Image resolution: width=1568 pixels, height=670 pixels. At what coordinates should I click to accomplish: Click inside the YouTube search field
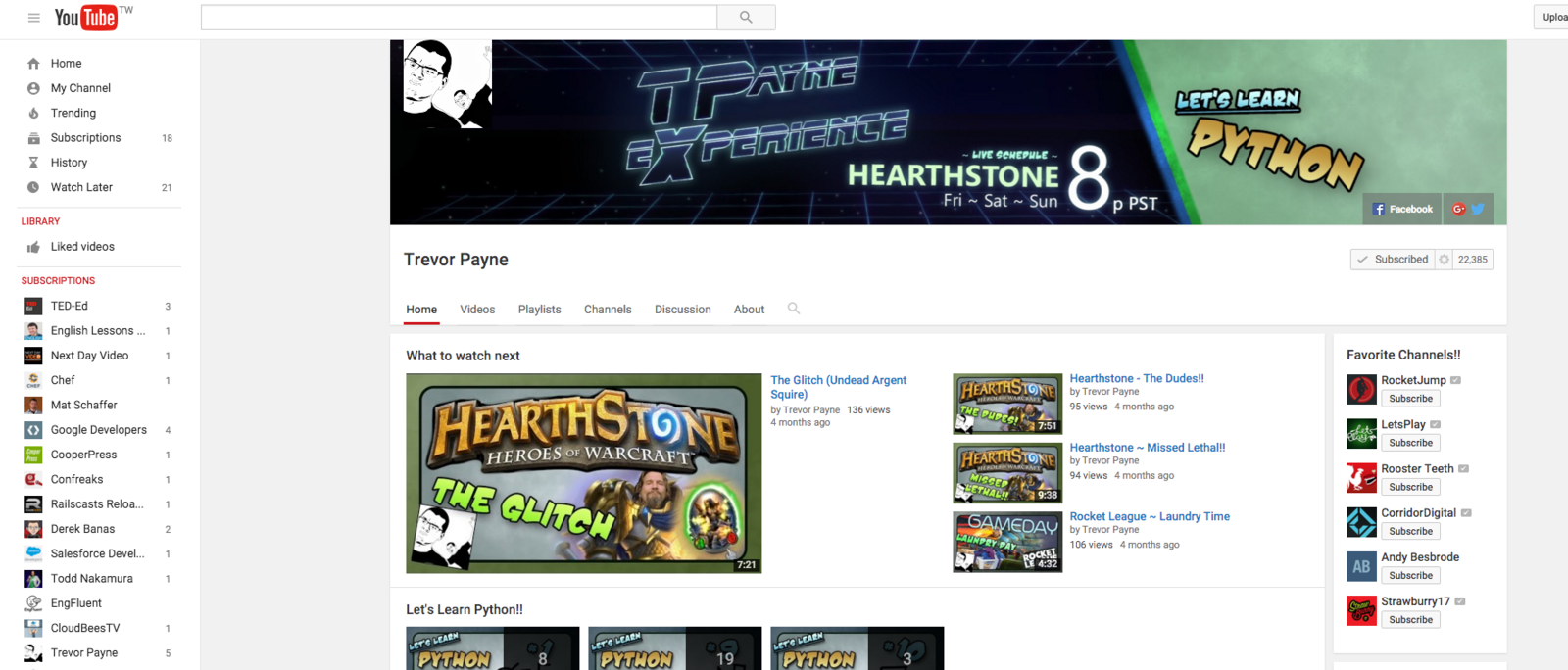459,17
